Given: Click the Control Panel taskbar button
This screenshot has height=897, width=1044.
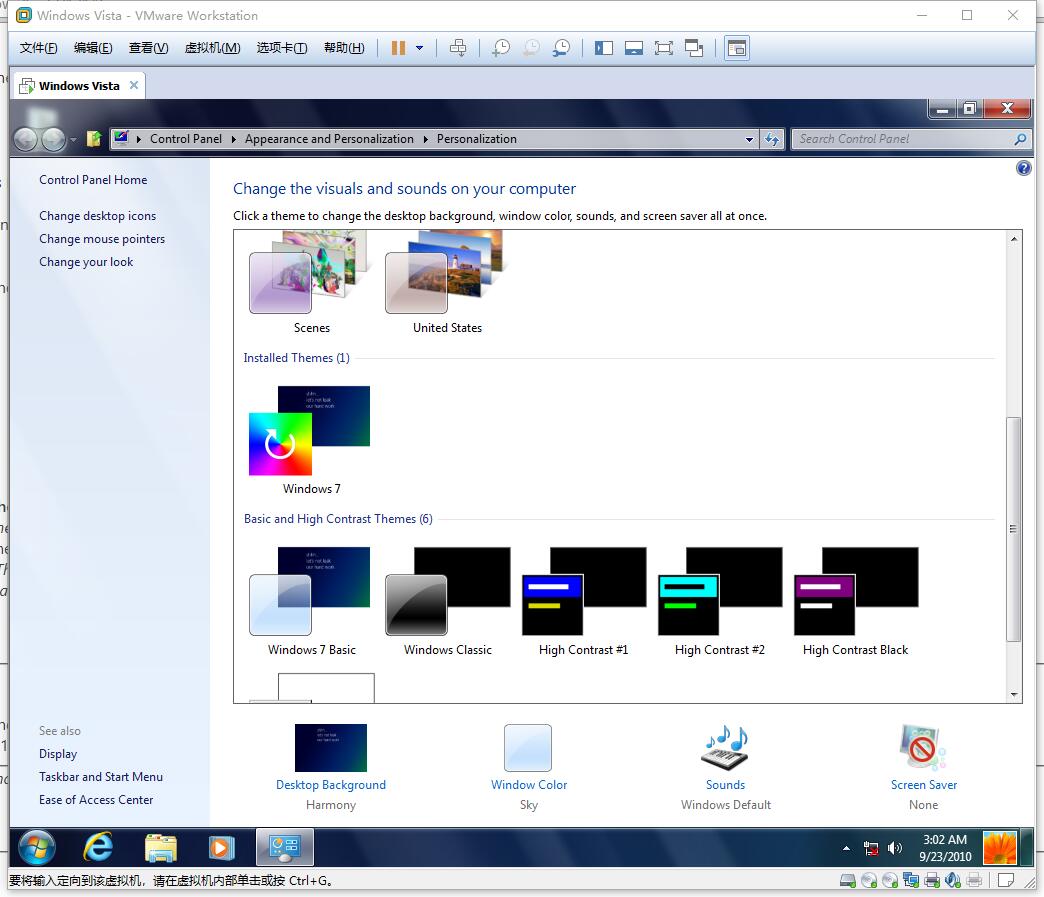Looking at the screenshot, I should point(285,848).
